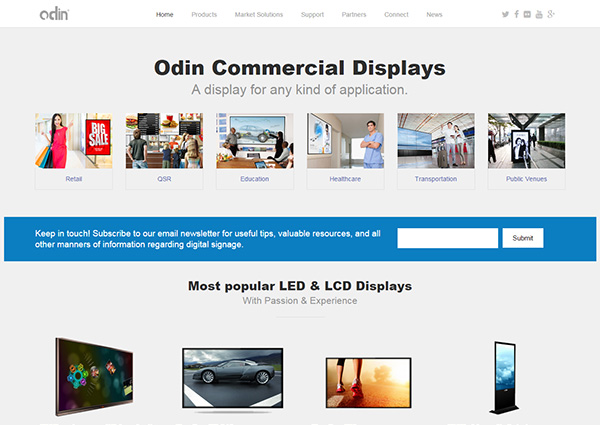This screenshot has width=600, height=425.
Task: Open the Support menu
Action: [312, 15]
